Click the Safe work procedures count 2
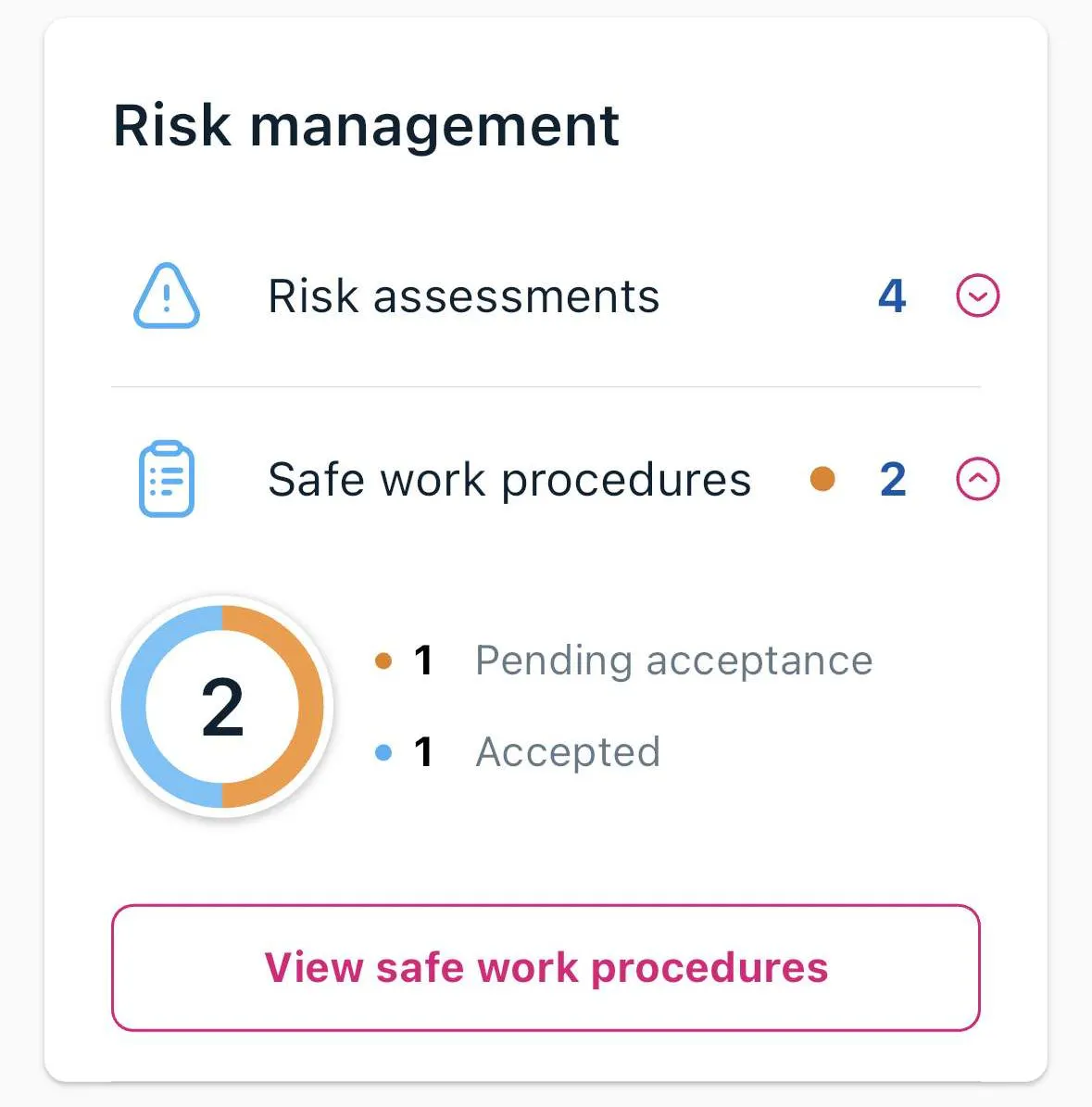Screen dimensions: 1092x1107 [893, 480]
